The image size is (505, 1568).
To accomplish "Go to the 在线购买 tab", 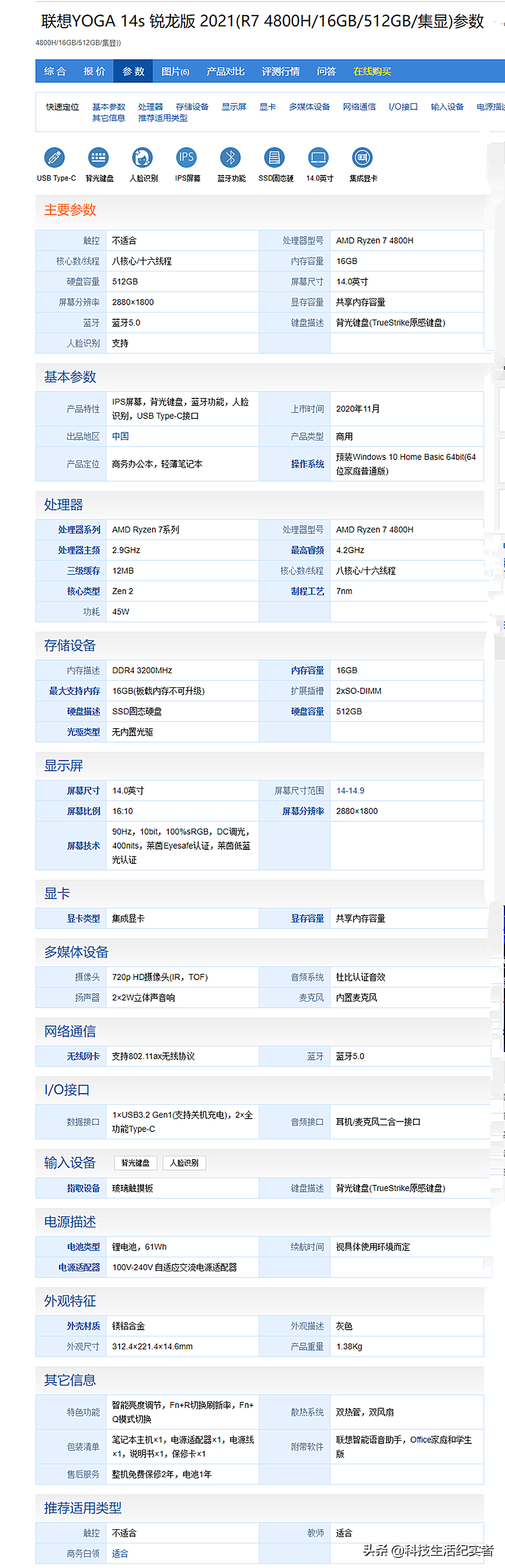I will (372, 71).
